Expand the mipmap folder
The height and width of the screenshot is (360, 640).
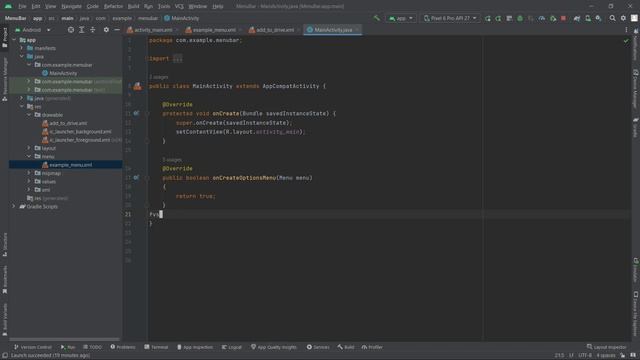(29, 173)
